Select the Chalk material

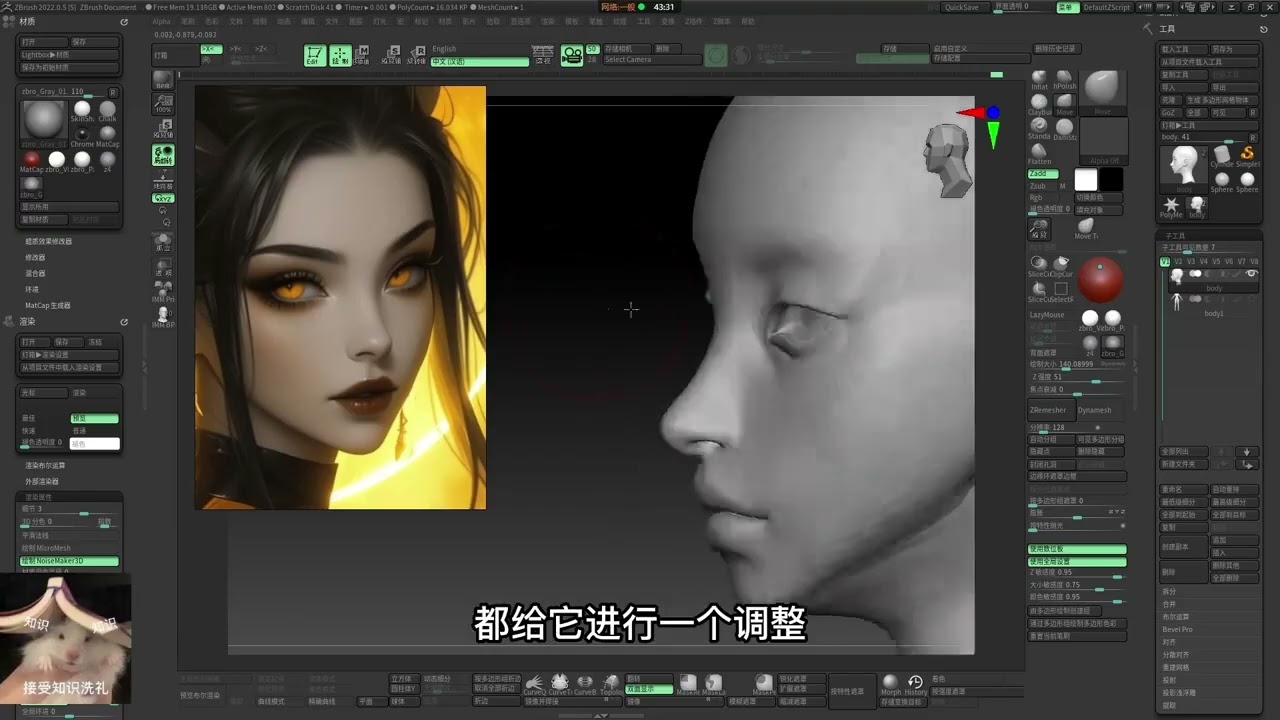click(107, 111)
